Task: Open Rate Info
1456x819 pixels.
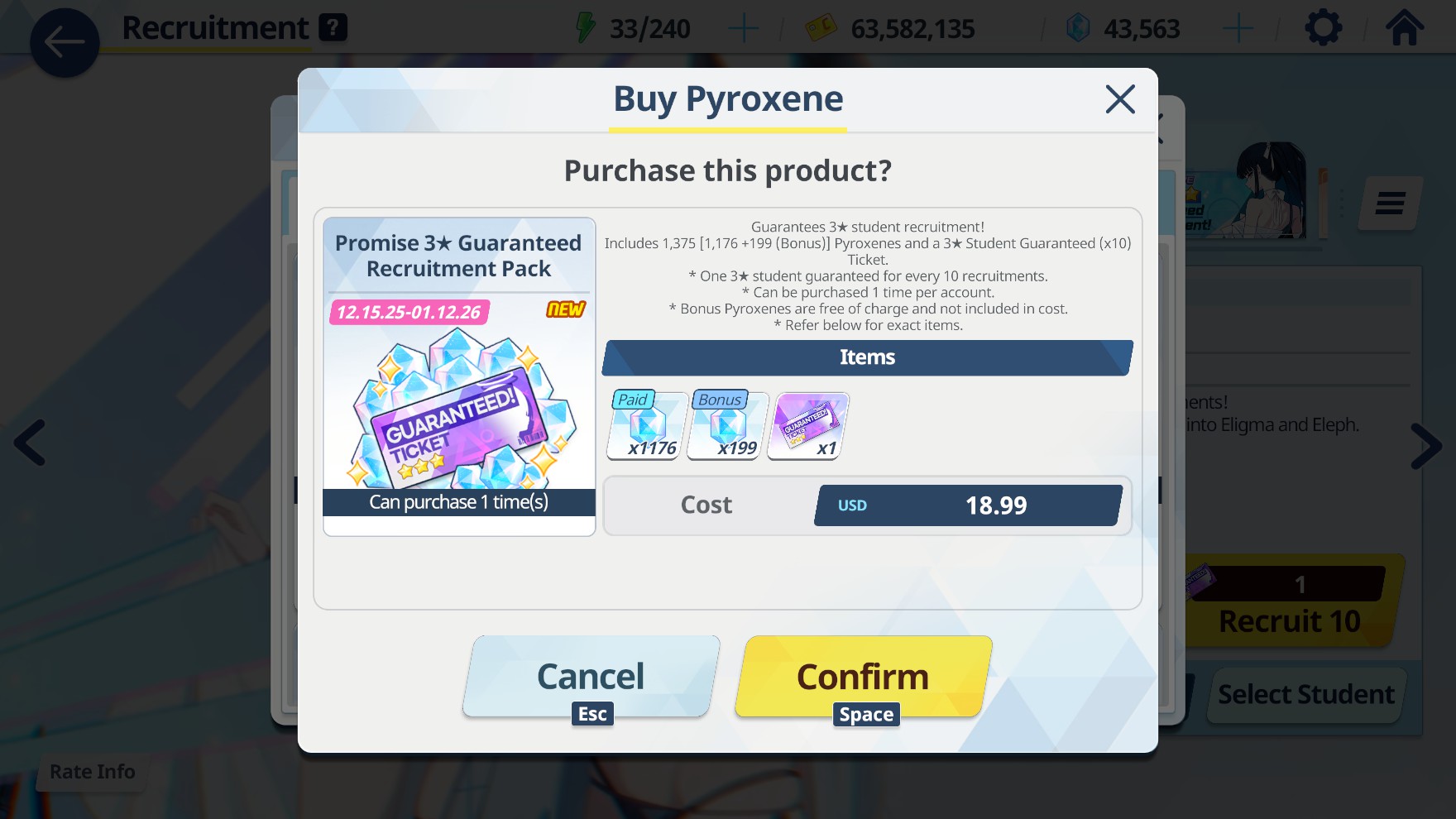Action: pos(92,772)
